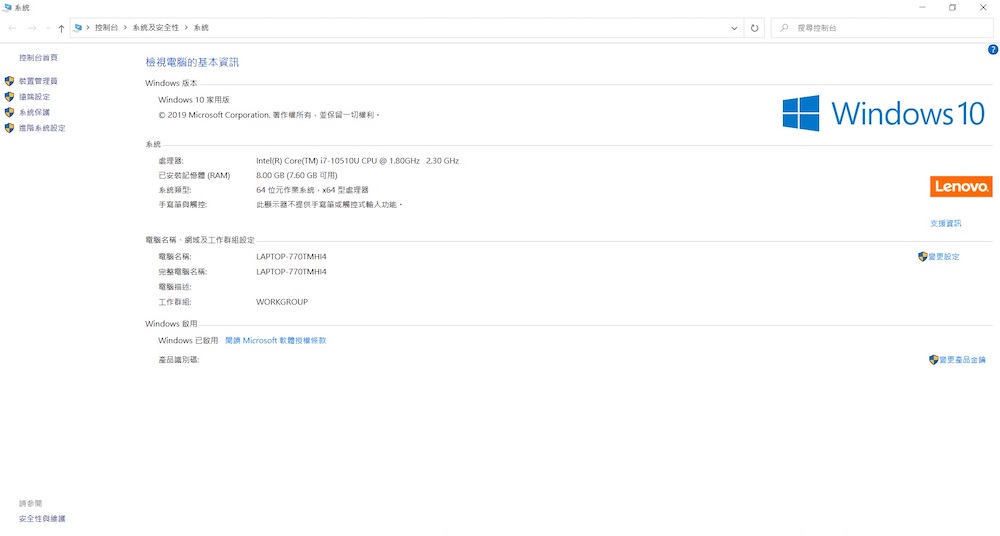Click the 產品識別碼 label
This screenshot has width=1000, height=536.
point(179,360)
